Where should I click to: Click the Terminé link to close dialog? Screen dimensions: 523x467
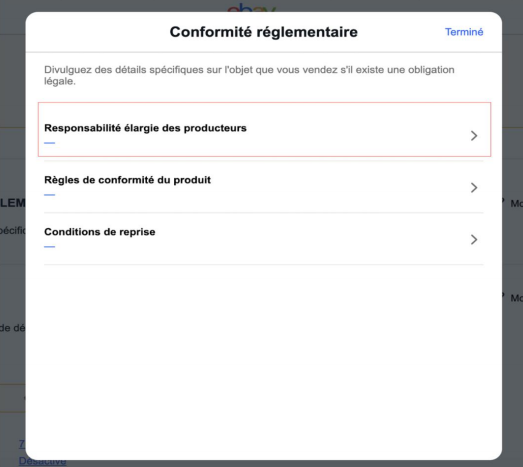(464, 32)
